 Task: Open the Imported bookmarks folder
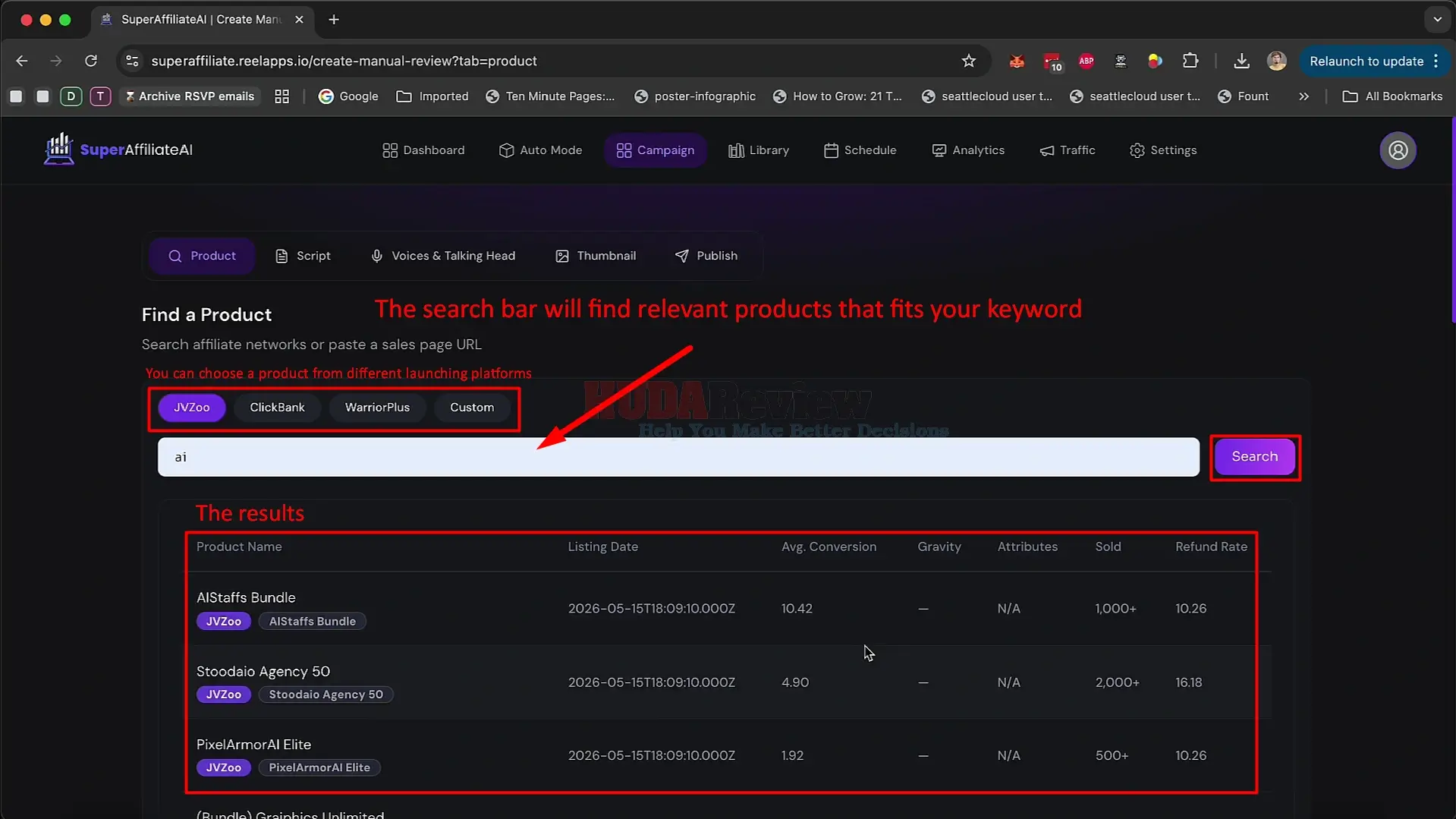click(x=432, y=96)
